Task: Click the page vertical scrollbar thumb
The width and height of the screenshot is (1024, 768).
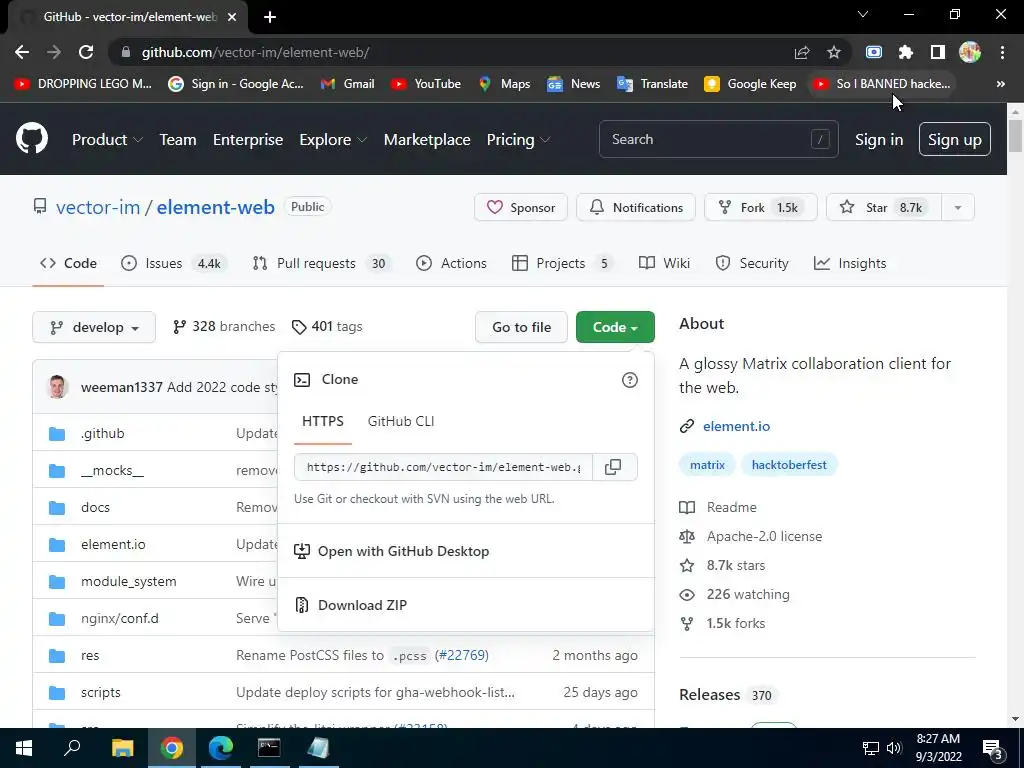Action: [1015, 135]
